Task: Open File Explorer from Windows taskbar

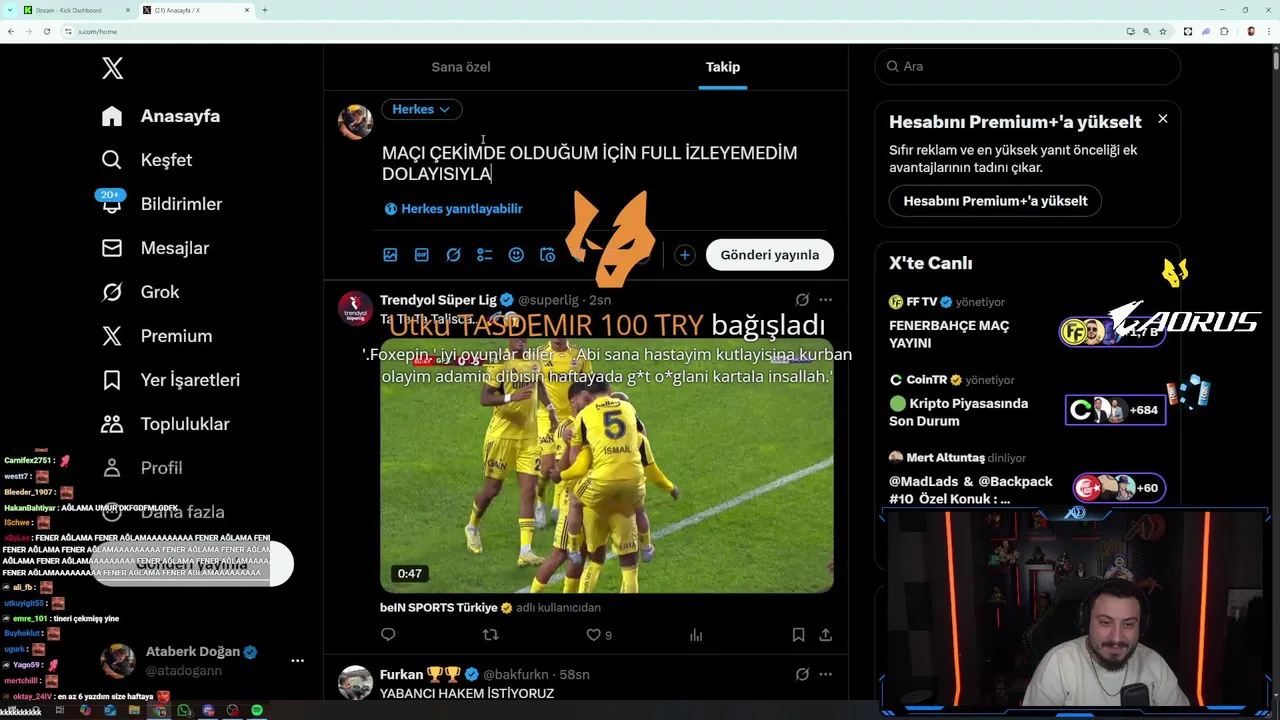Action: tap(135, 710)
